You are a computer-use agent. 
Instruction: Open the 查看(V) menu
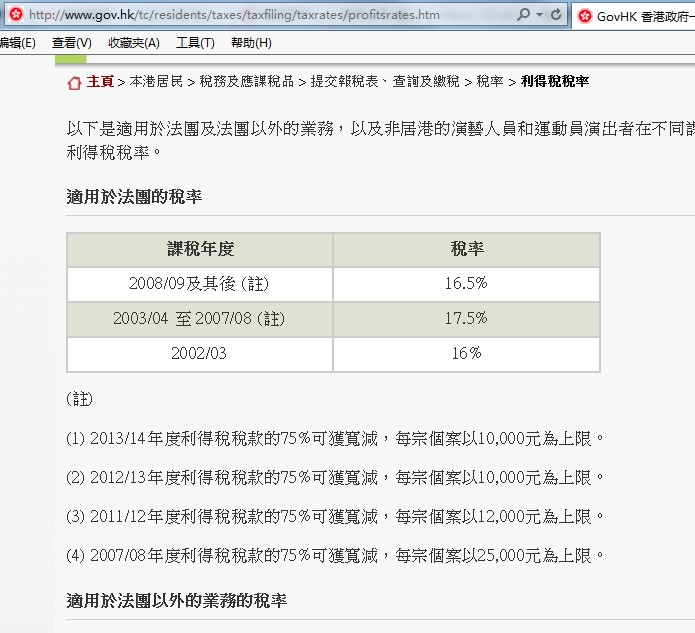[71, 43]
